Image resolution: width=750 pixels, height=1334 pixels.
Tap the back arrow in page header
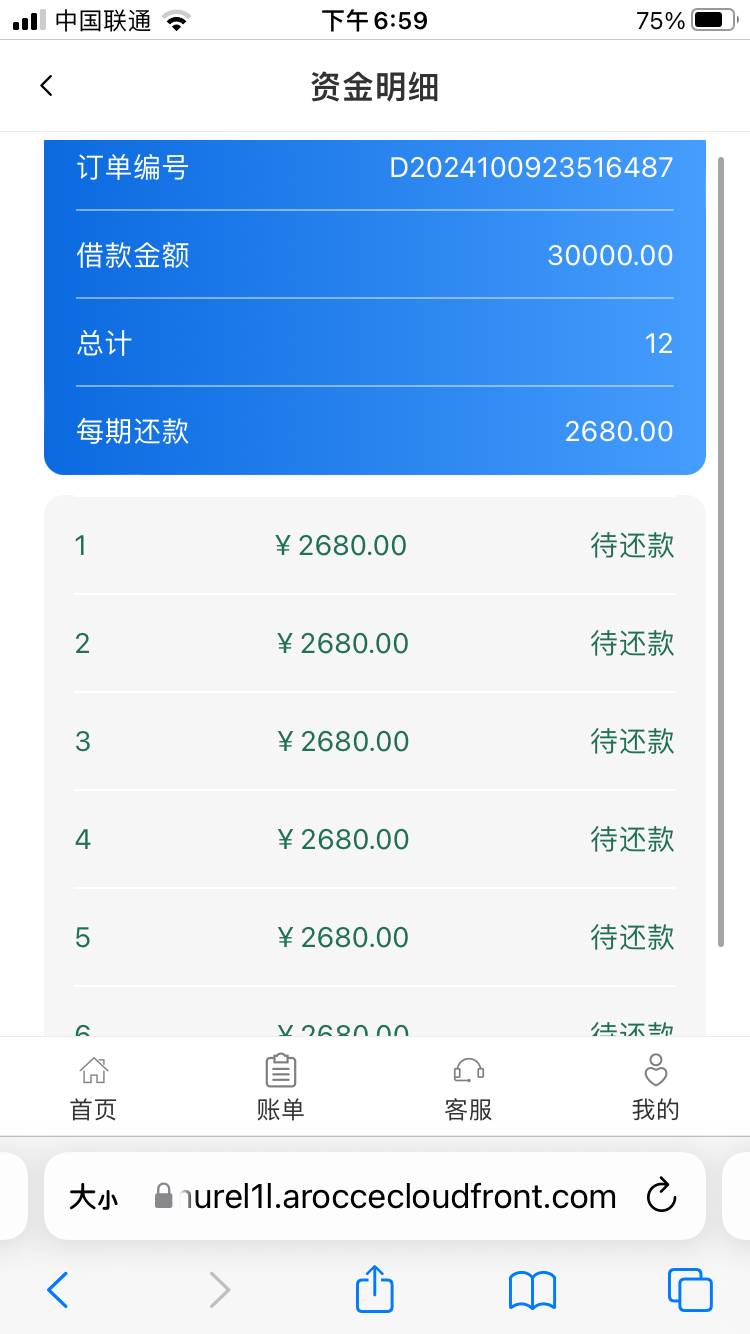coord(46,86)
